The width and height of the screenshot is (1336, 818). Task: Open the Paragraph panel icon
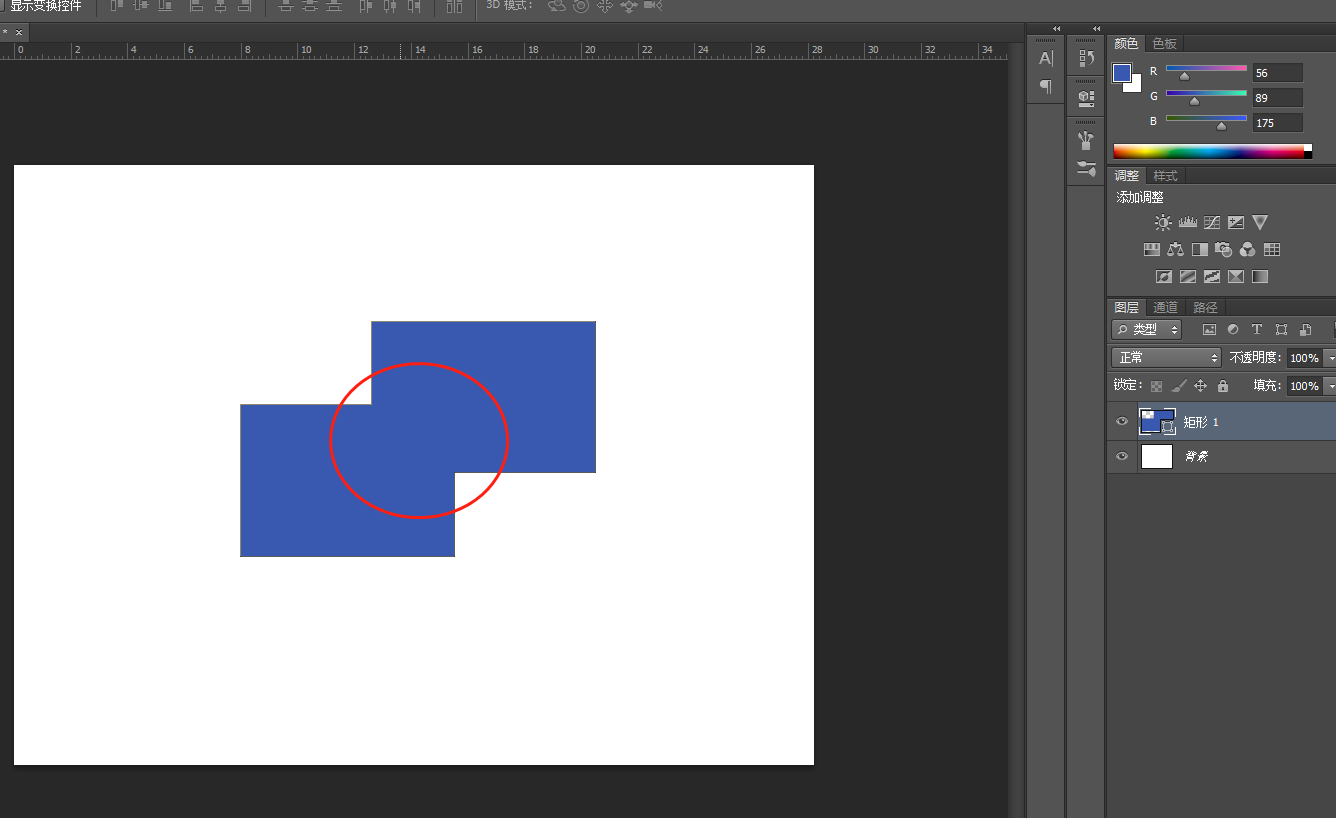pos(1046,87)
